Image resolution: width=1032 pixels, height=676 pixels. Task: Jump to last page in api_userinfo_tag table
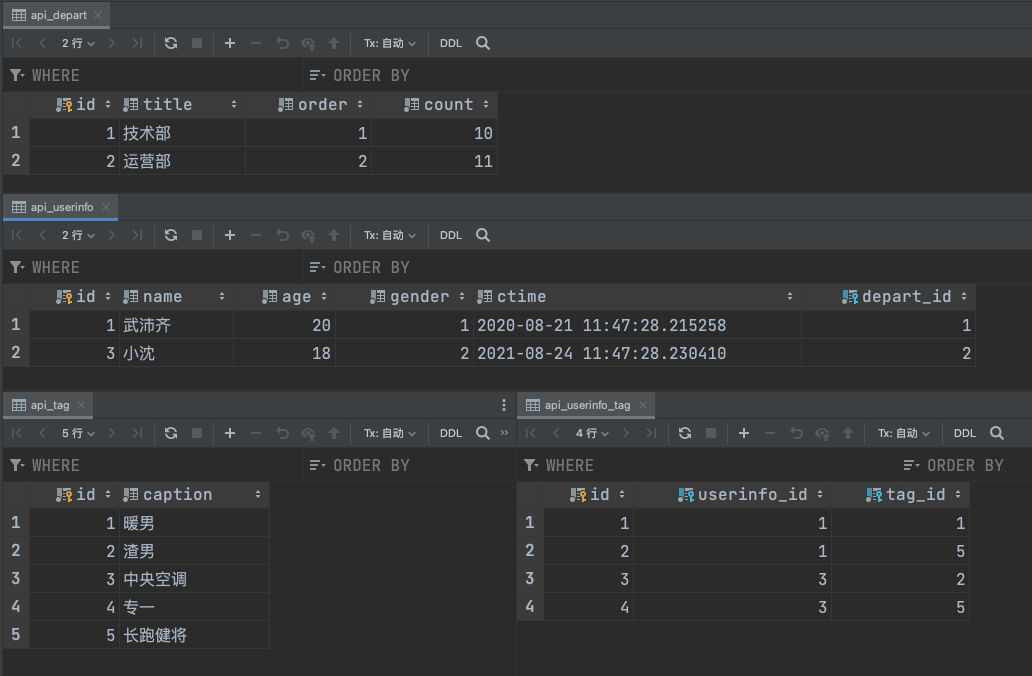pos(651,433)
